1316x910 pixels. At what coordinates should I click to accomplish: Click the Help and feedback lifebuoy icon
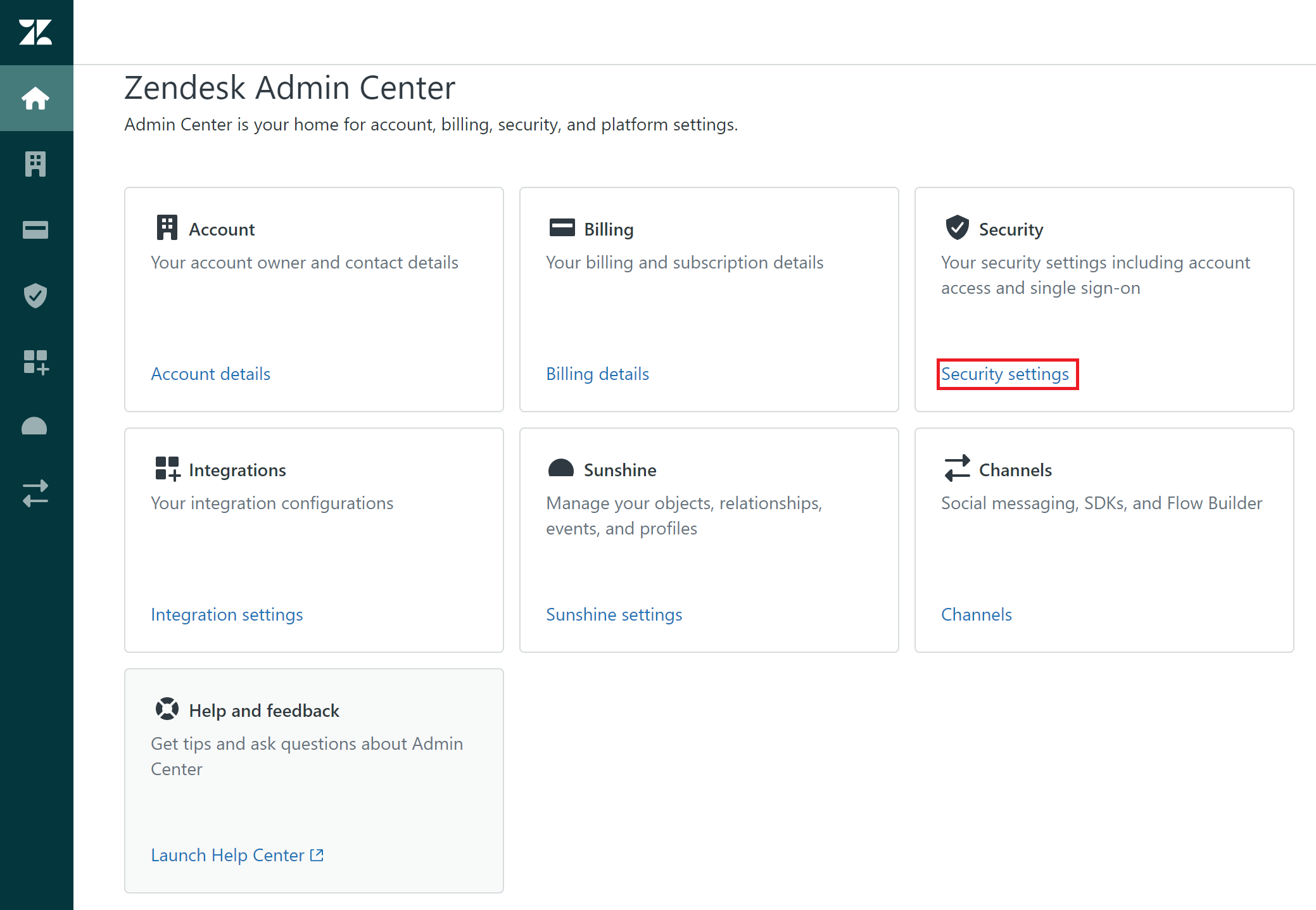point(167,709)
